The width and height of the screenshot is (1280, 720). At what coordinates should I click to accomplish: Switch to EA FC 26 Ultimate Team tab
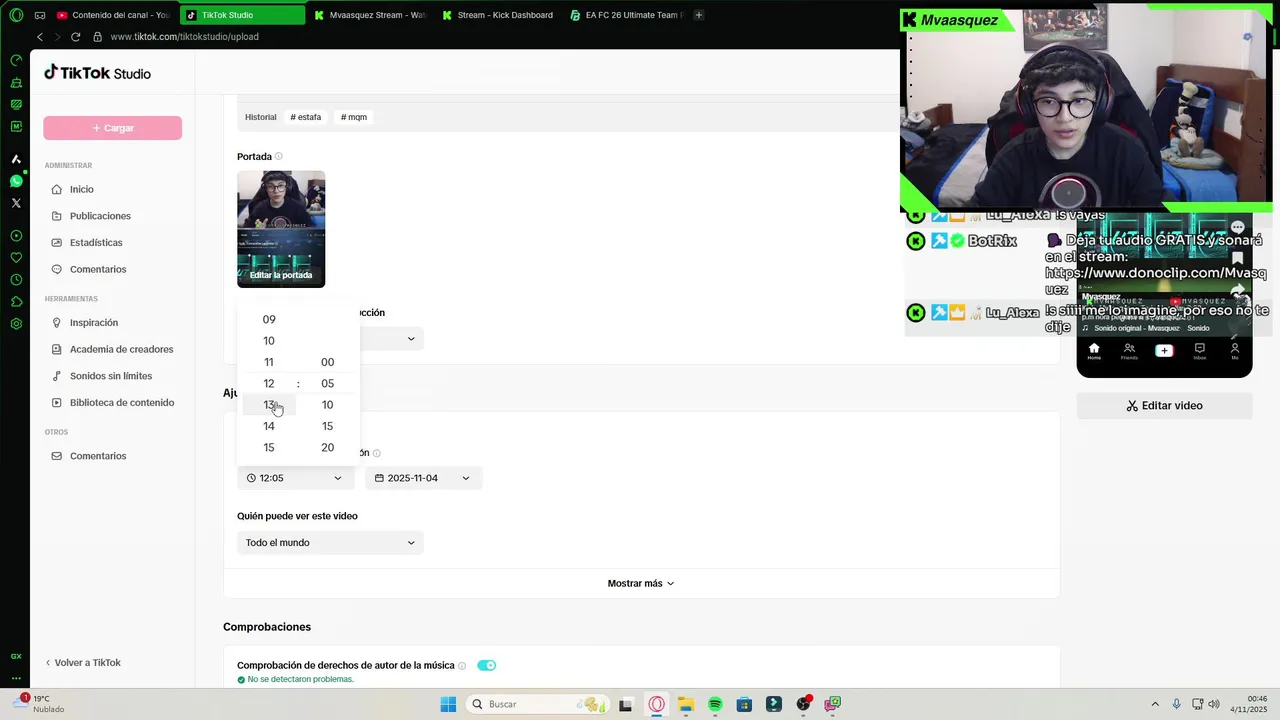click(x=627, y=15)
